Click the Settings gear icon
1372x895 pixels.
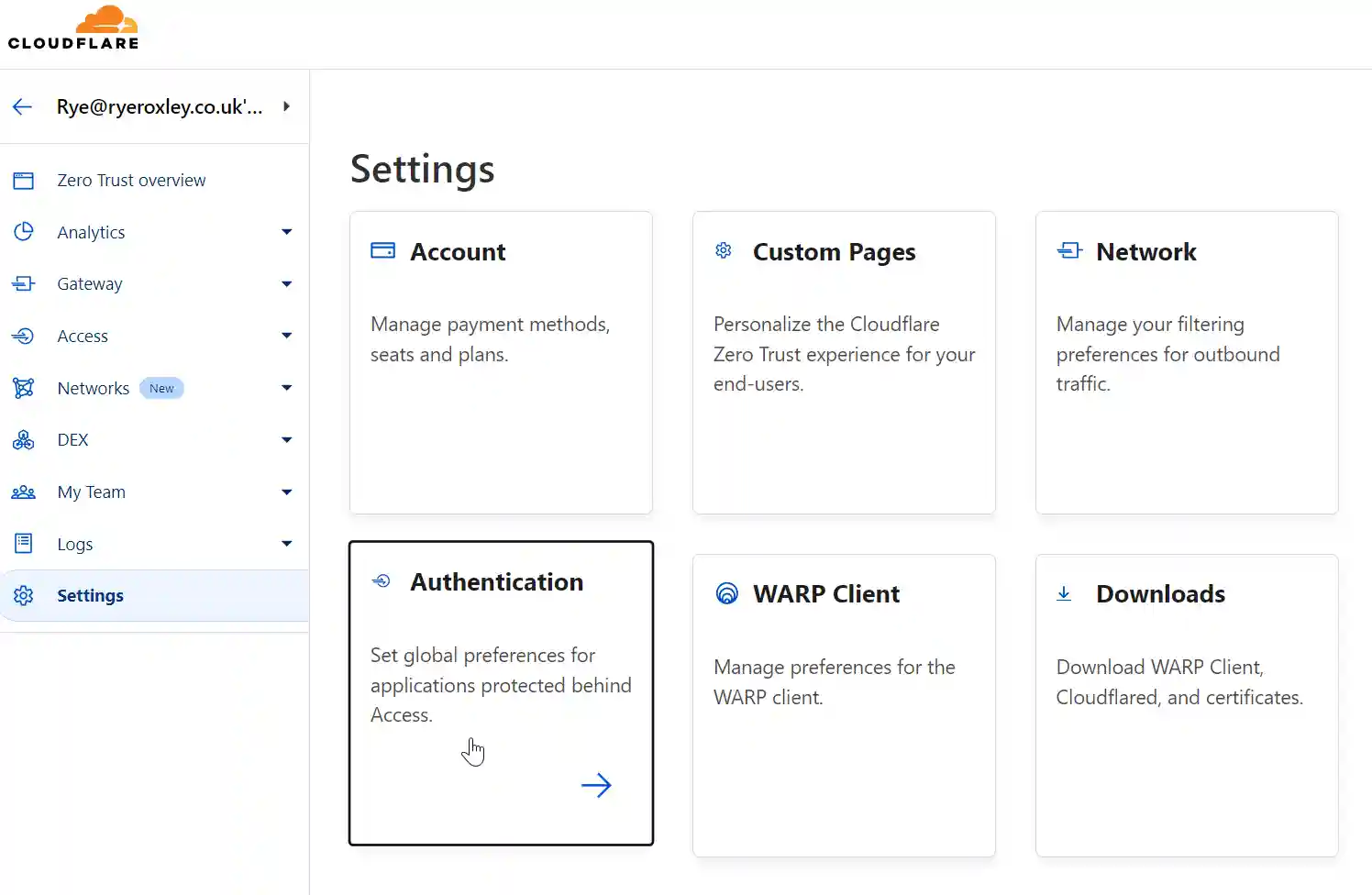(23, 595)
